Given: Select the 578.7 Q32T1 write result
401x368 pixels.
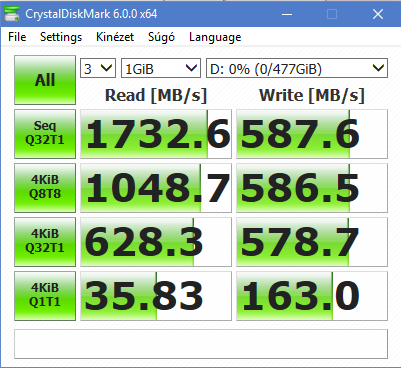Looking at the screenshot, I should coord(312,242).
